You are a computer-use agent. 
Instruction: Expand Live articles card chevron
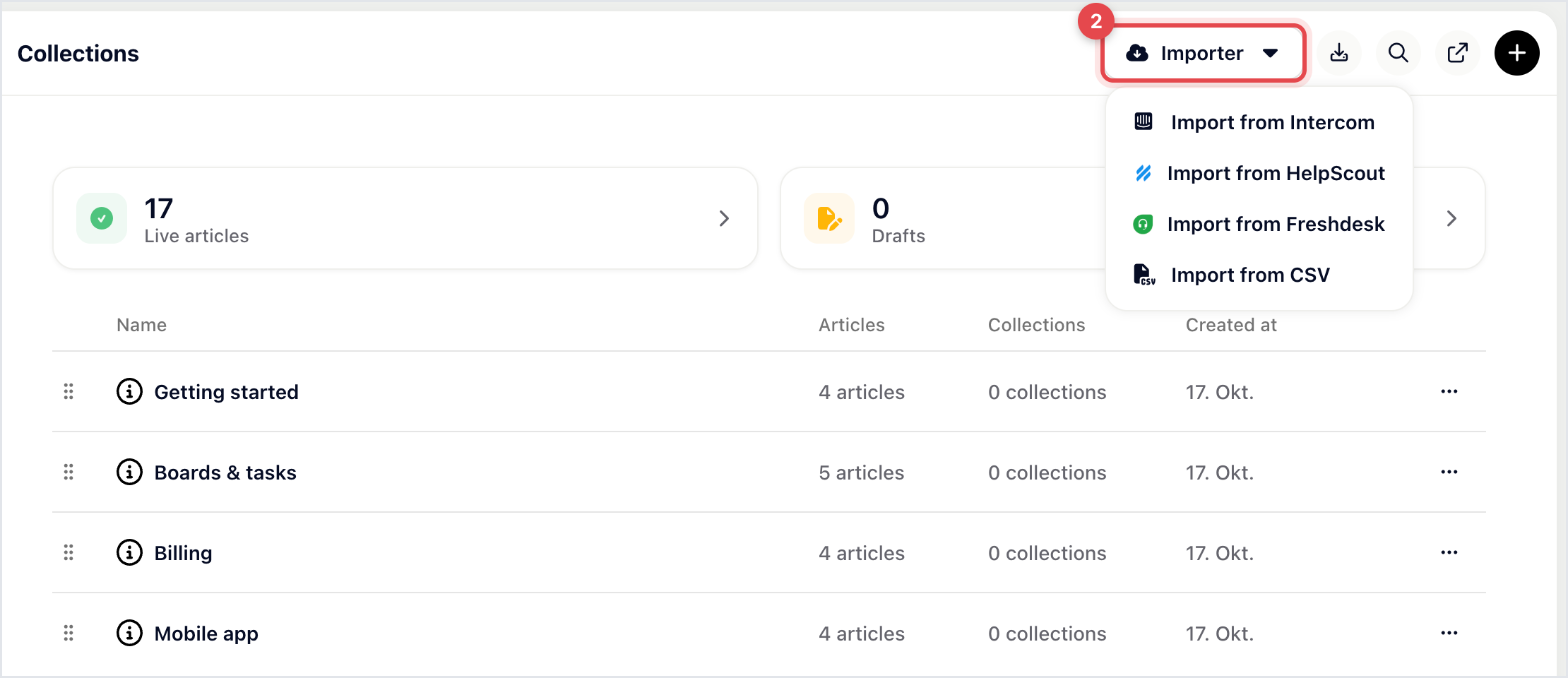(x=725, y=218)
